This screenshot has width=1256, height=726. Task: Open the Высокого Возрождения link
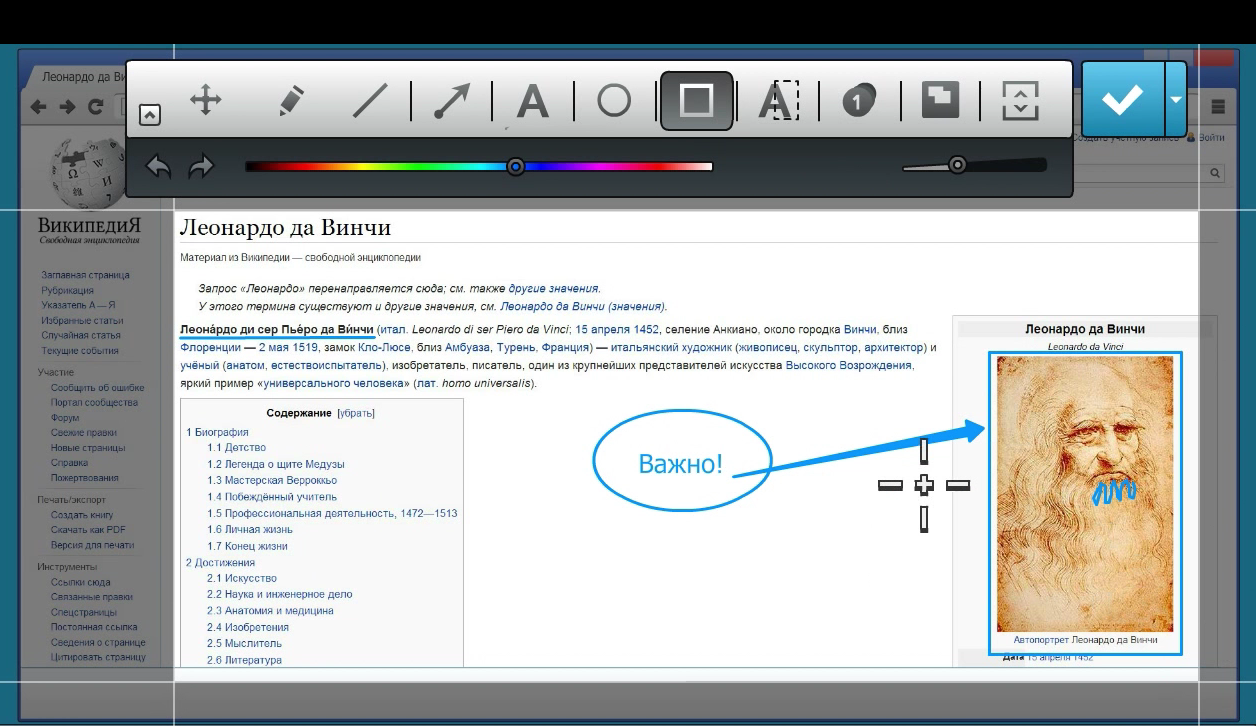[848, 365]
